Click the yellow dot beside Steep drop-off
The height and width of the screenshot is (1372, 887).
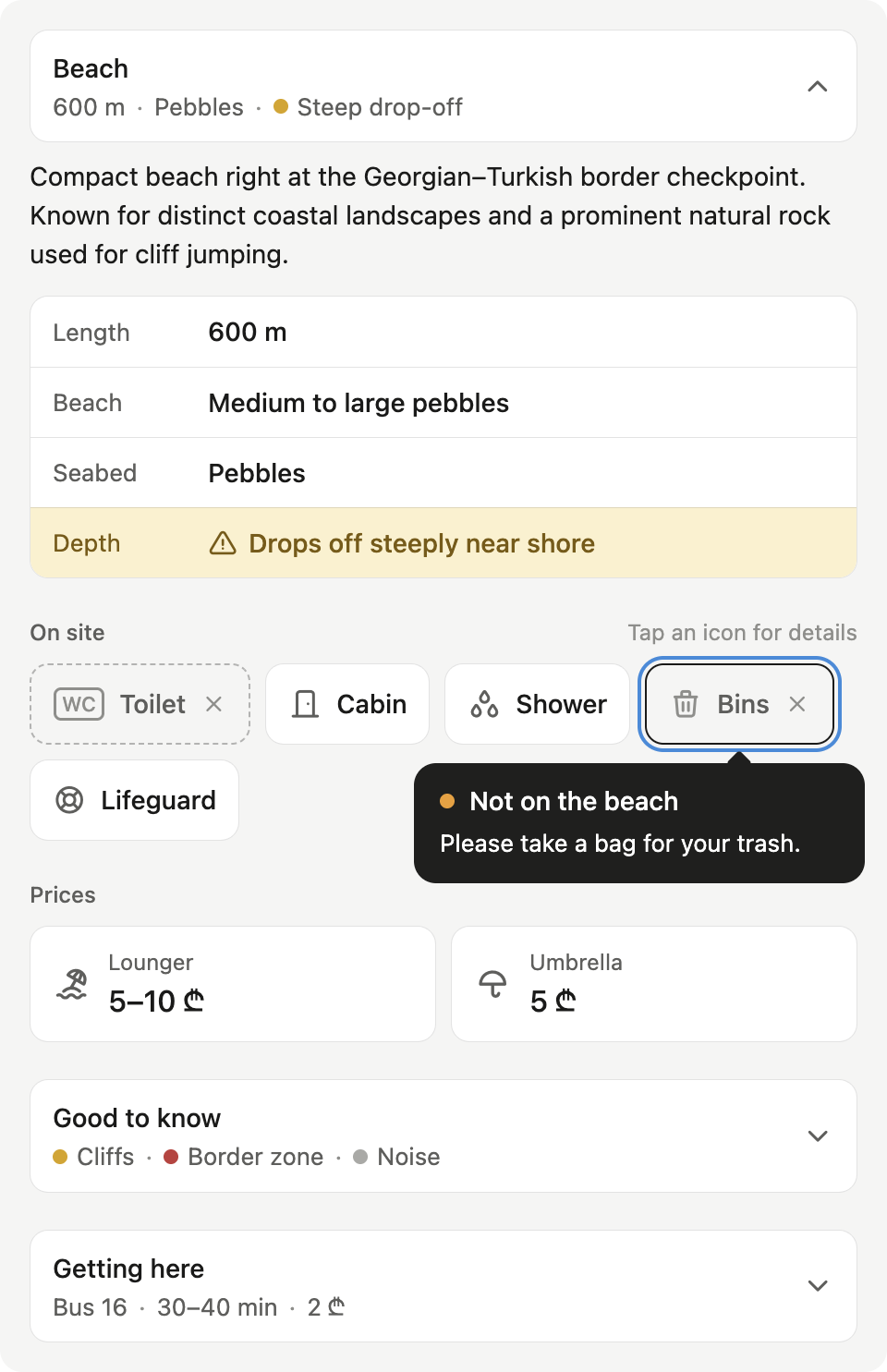(281, 106)
